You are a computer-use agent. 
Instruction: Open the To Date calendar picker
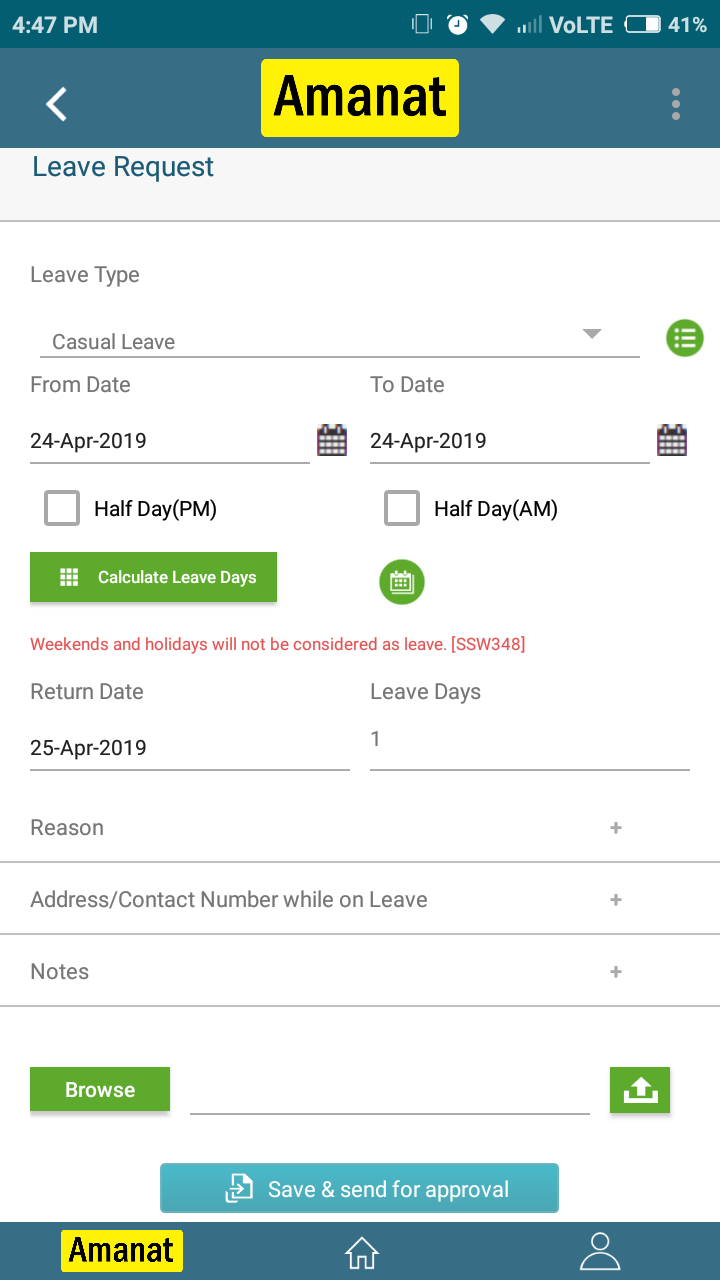point(672,440)
